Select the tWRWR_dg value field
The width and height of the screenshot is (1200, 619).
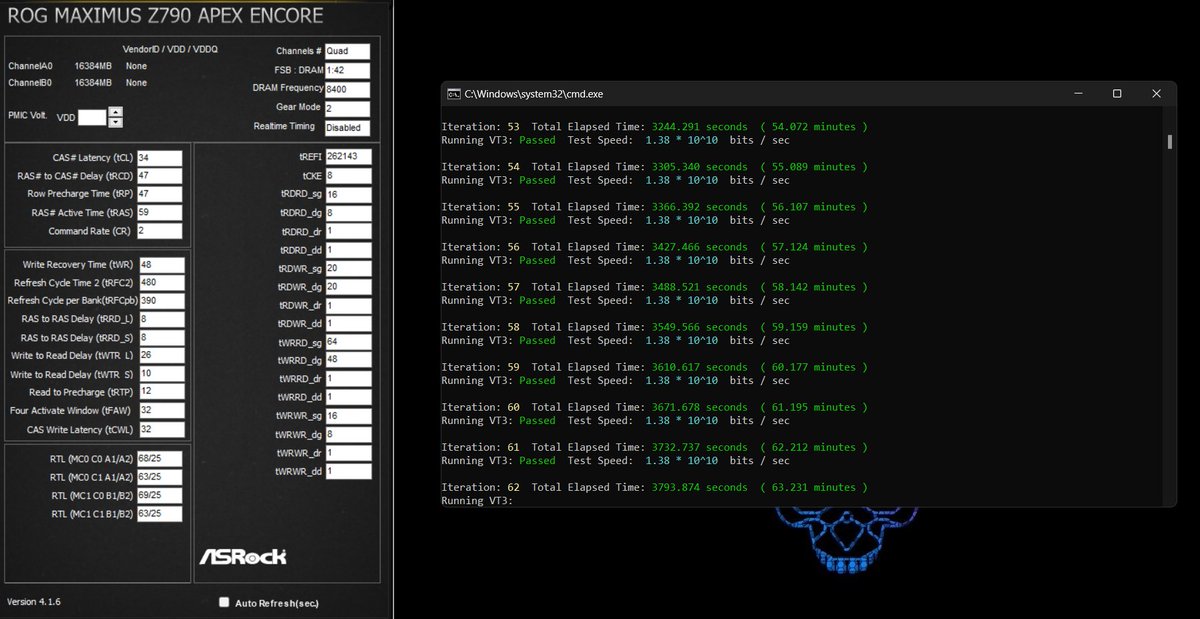point(347,434)
